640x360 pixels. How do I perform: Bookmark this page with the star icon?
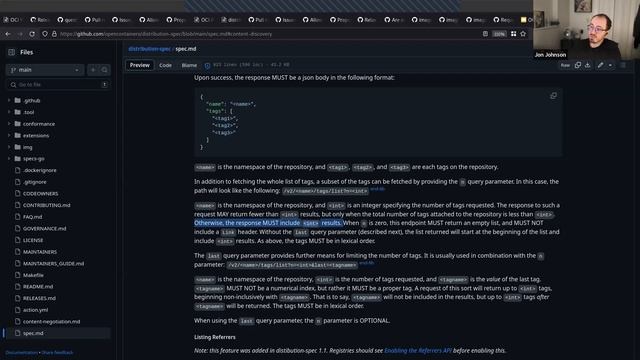click(x=523, y=34)
